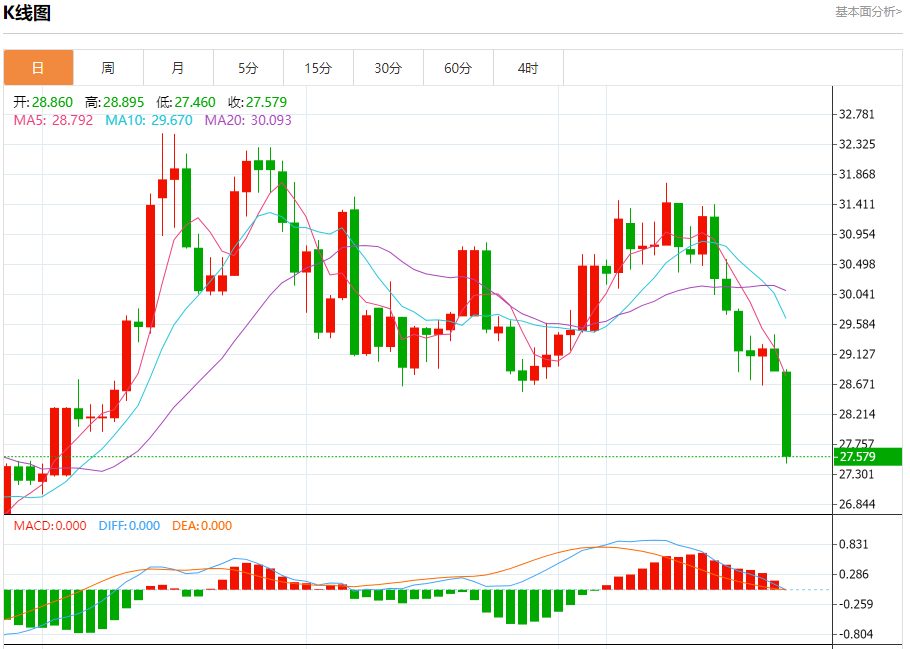The width and height of the screenshot is (910, 649).
Task: Show the 30分 interval chart
Action: pos(388,68)
